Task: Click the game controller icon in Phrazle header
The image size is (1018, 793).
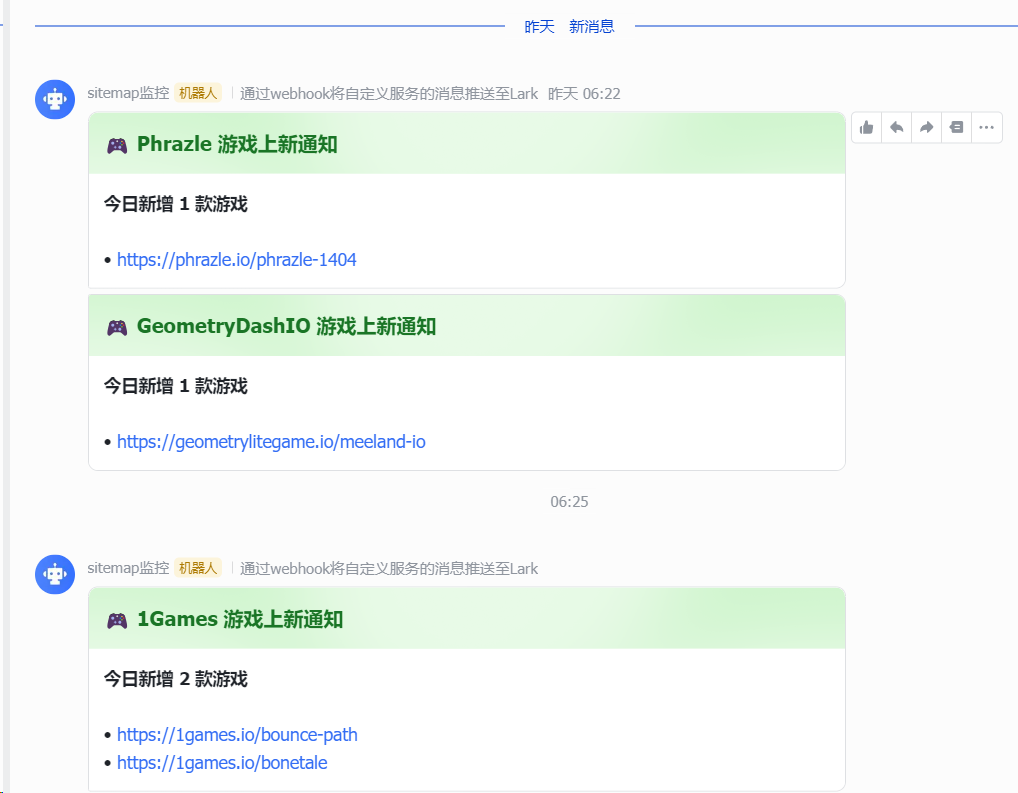Action: click(x=116, y=143)
